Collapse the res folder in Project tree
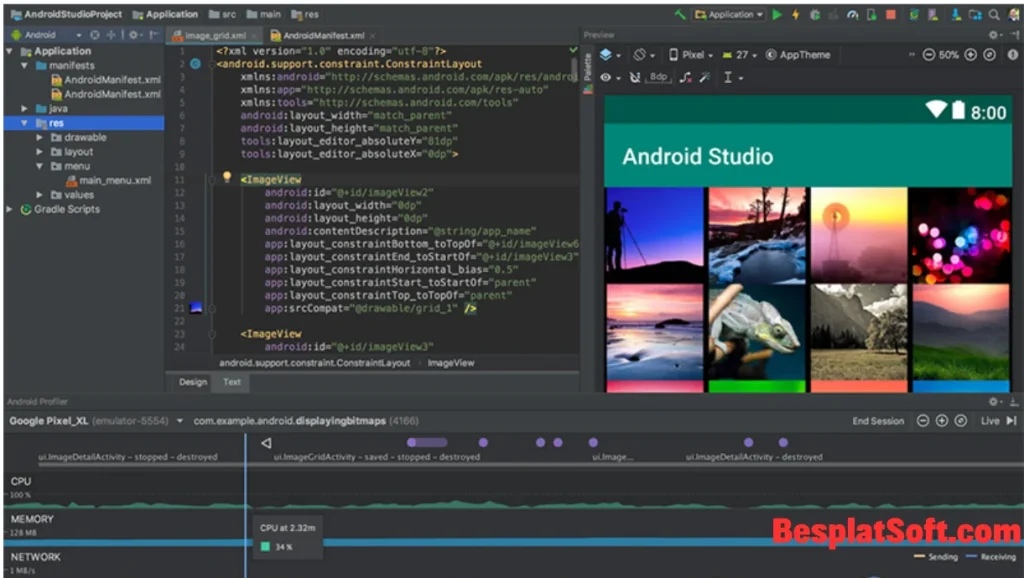 pos(24,122)
